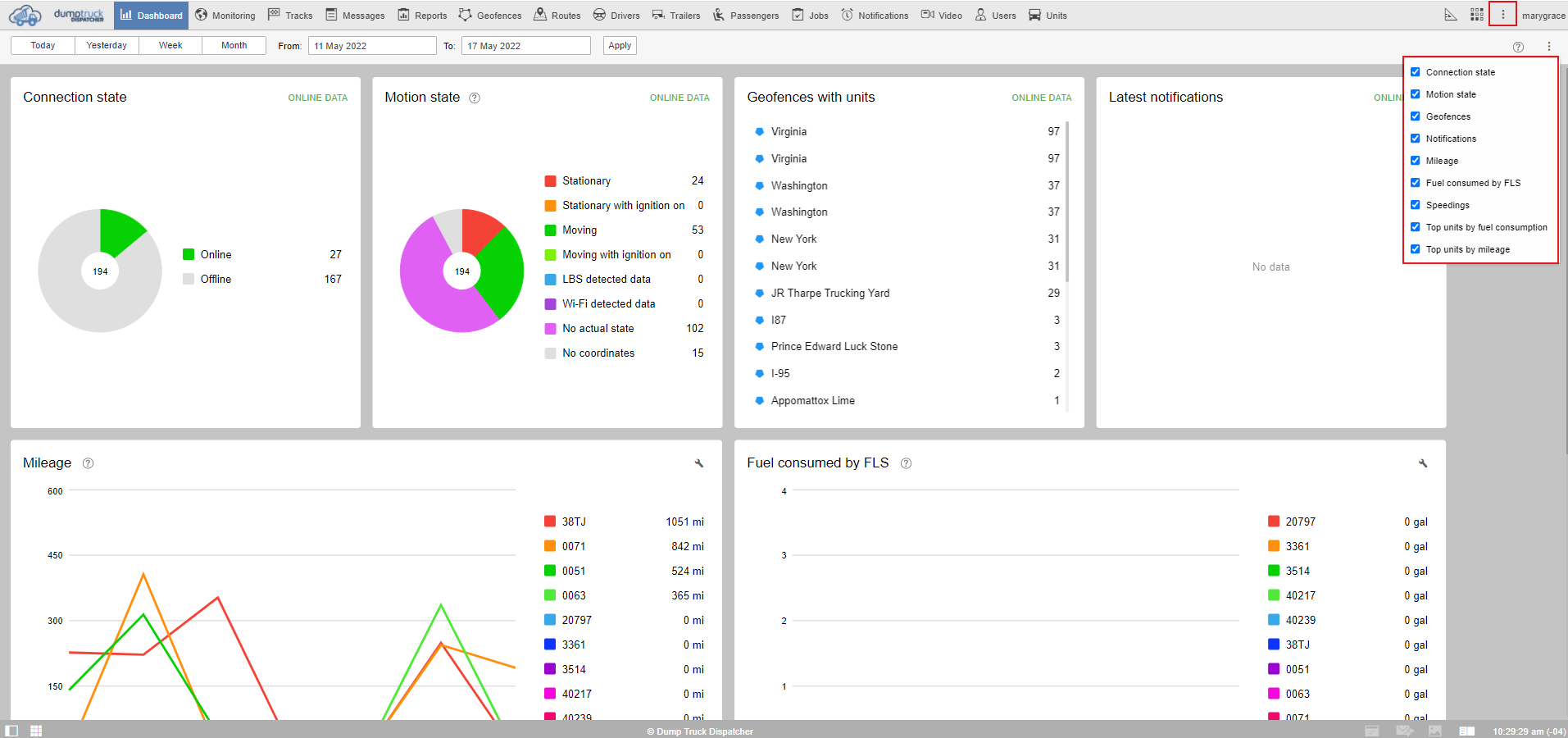Click the Mileage help question icon

click(89, 463)
